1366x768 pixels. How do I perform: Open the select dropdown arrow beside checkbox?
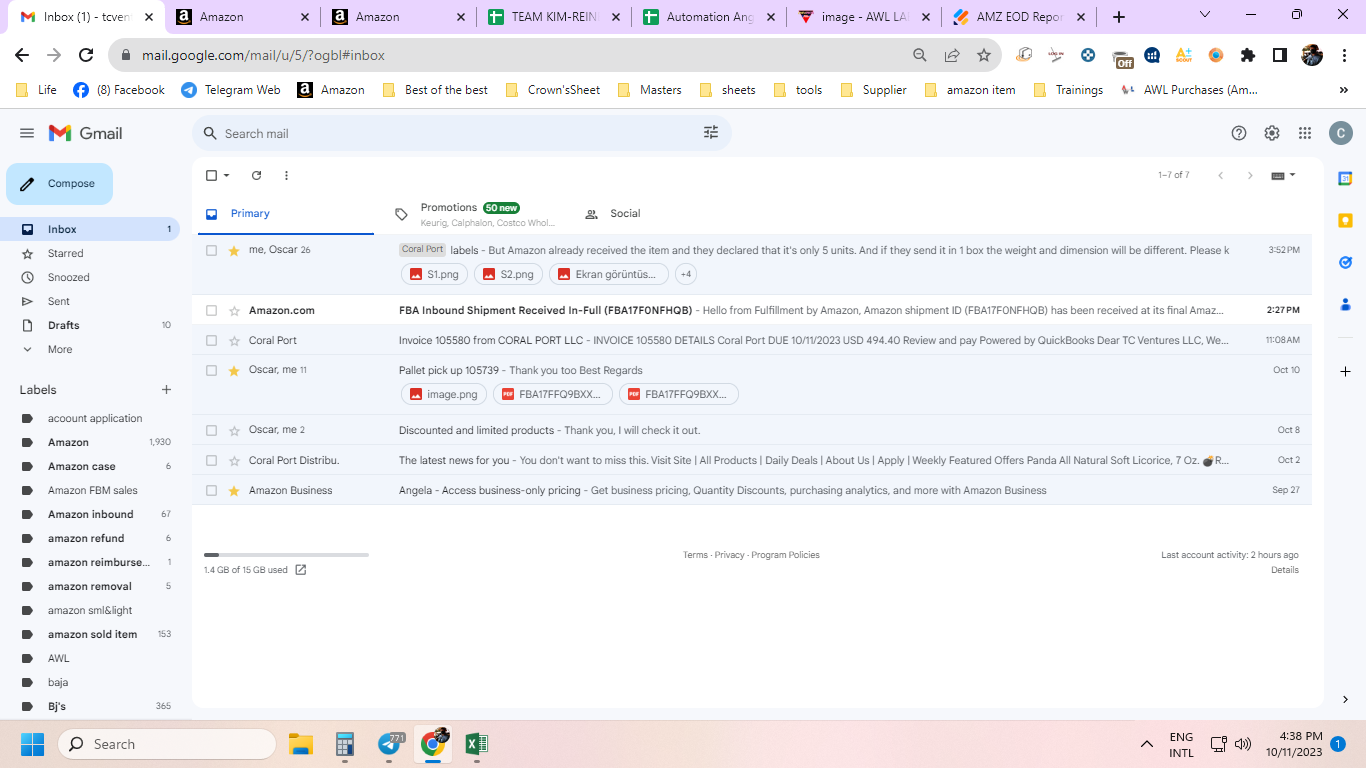227,175
